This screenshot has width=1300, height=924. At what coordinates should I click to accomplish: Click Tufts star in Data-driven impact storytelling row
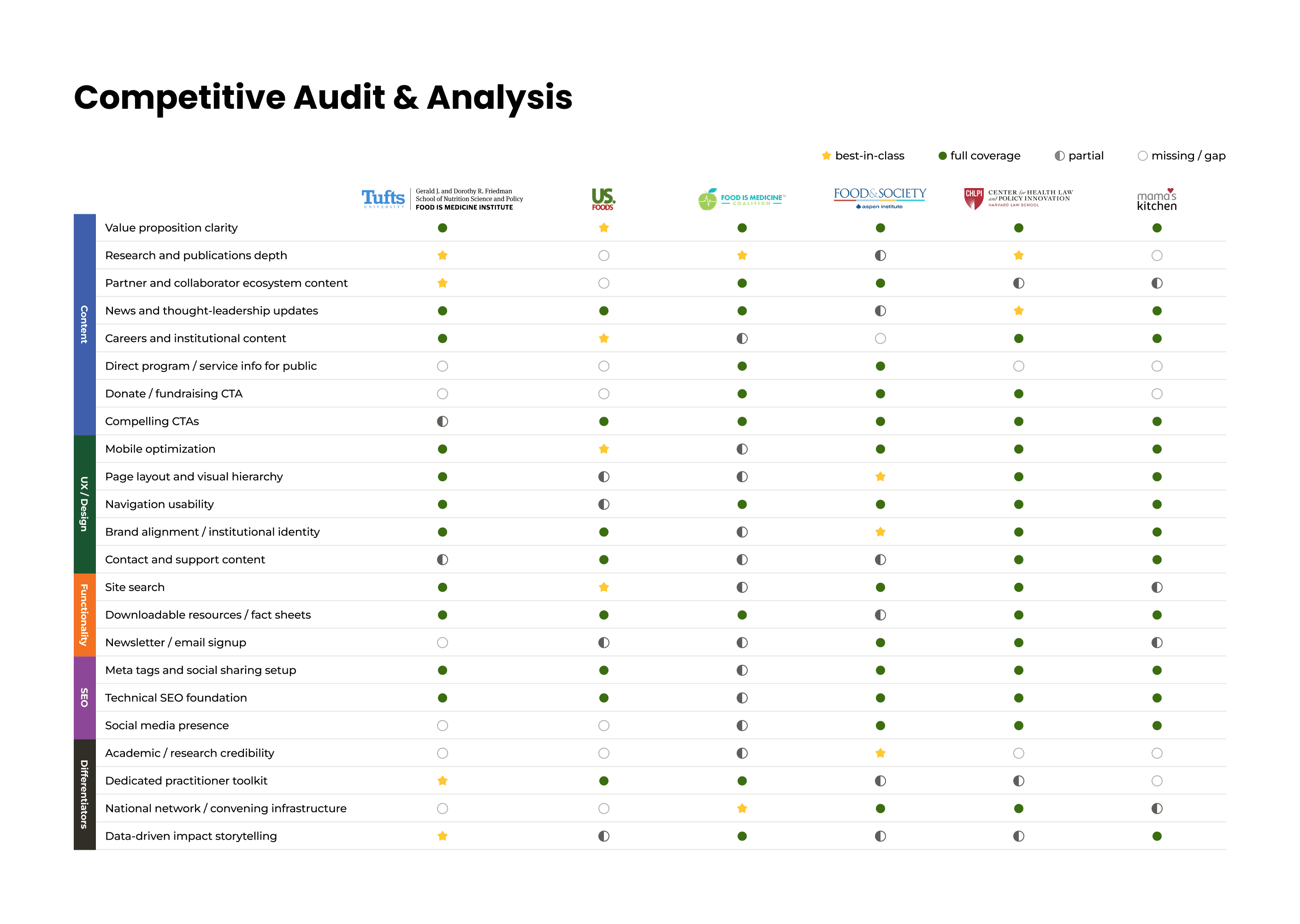coord(442,836)
